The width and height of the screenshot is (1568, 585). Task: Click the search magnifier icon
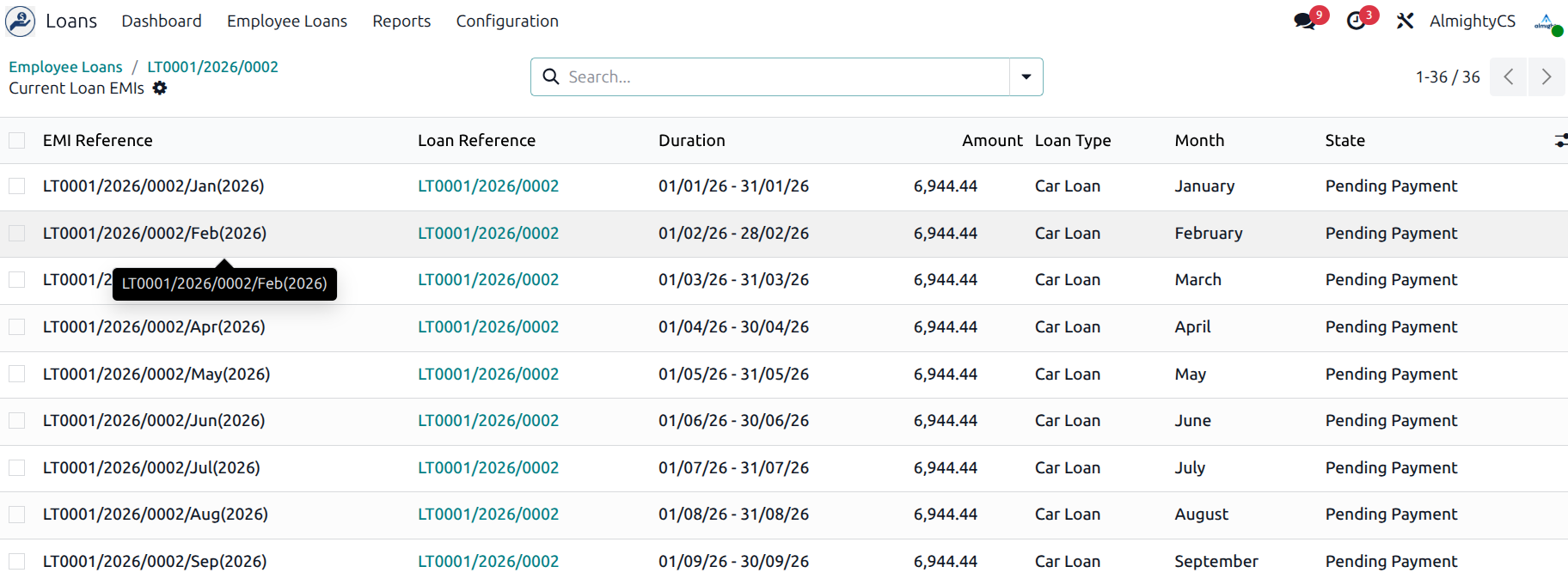tap(551, 77)
